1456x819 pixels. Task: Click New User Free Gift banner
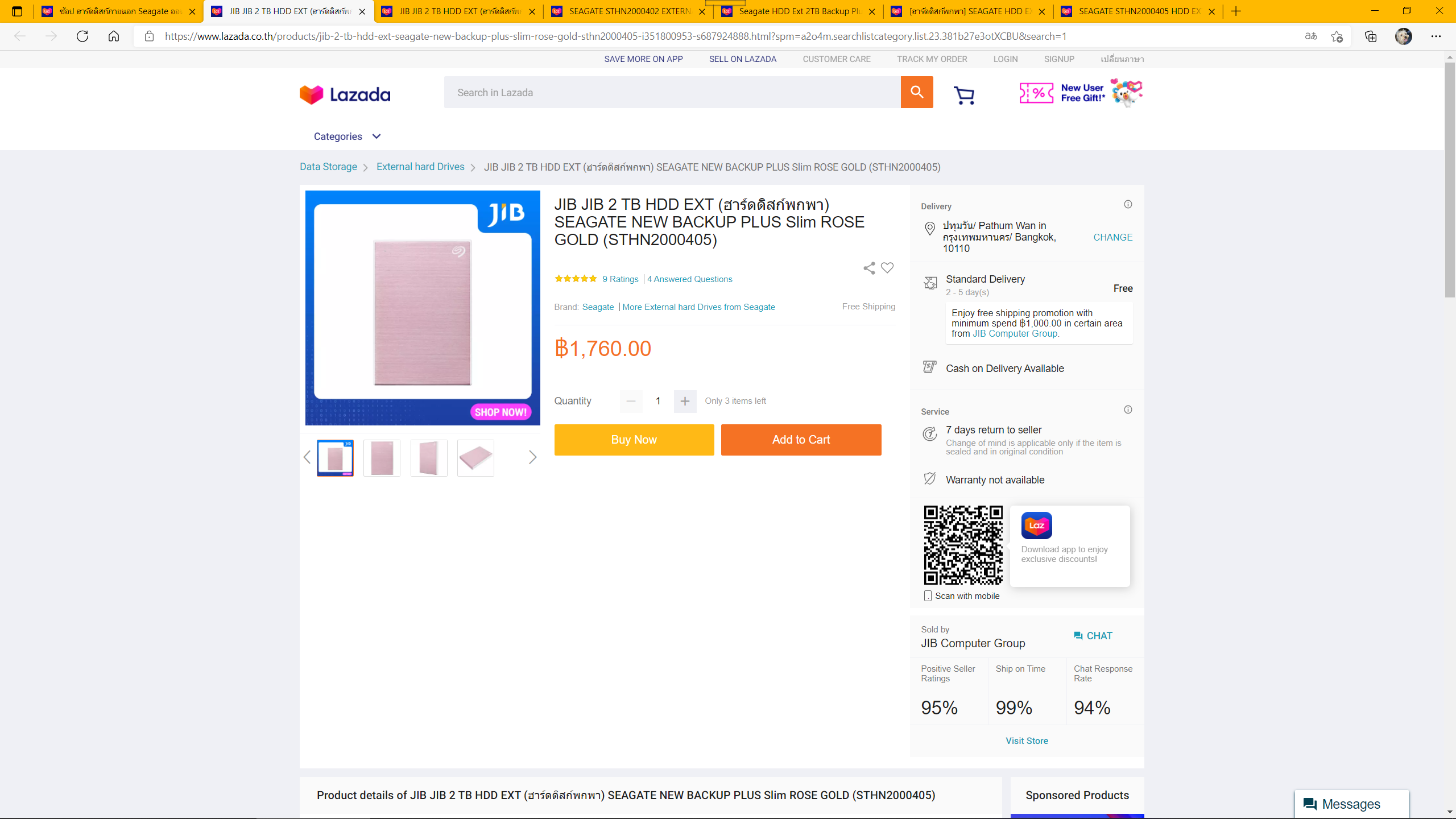(1081, 93)
